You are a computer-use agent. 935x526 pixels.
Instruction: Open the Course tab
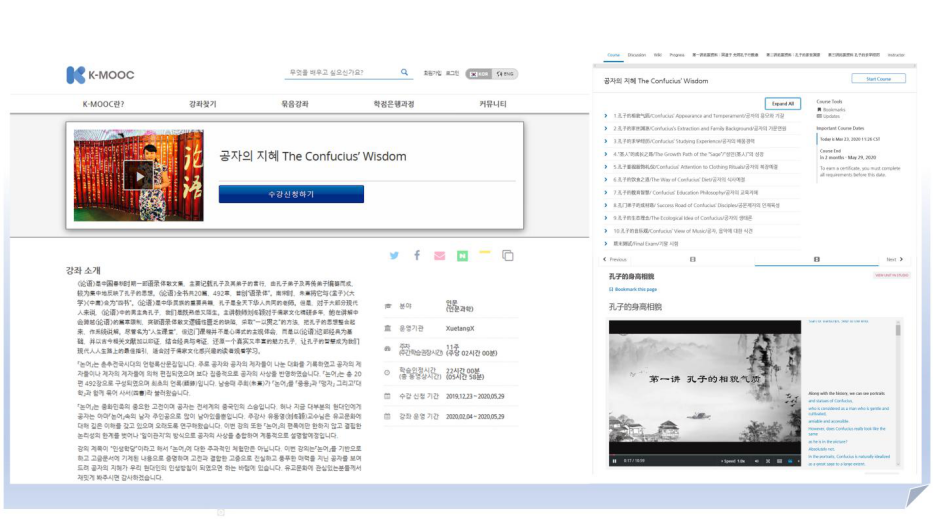[614, 55]
